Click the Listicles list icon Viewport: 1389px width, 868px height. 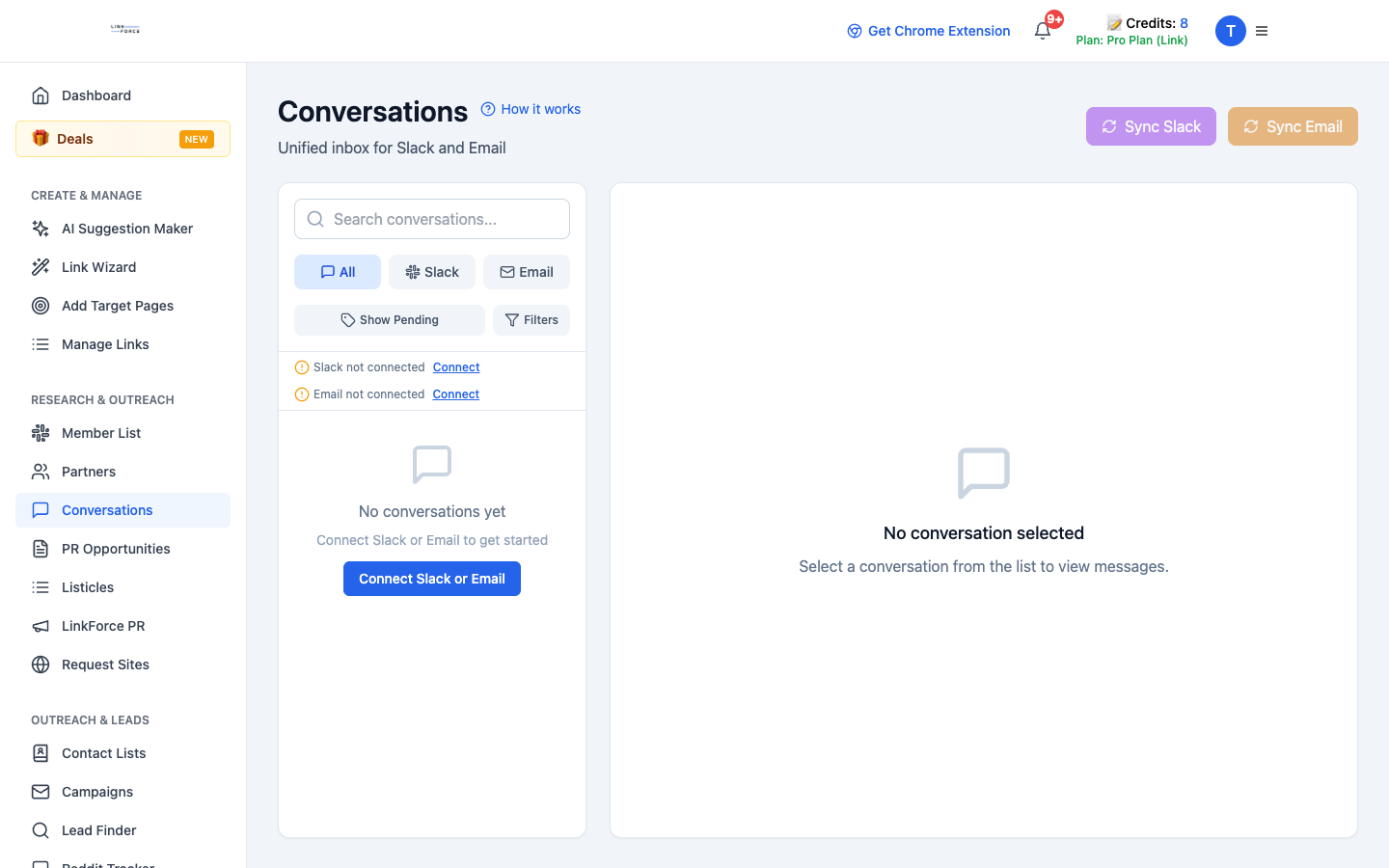click(41, 587)
